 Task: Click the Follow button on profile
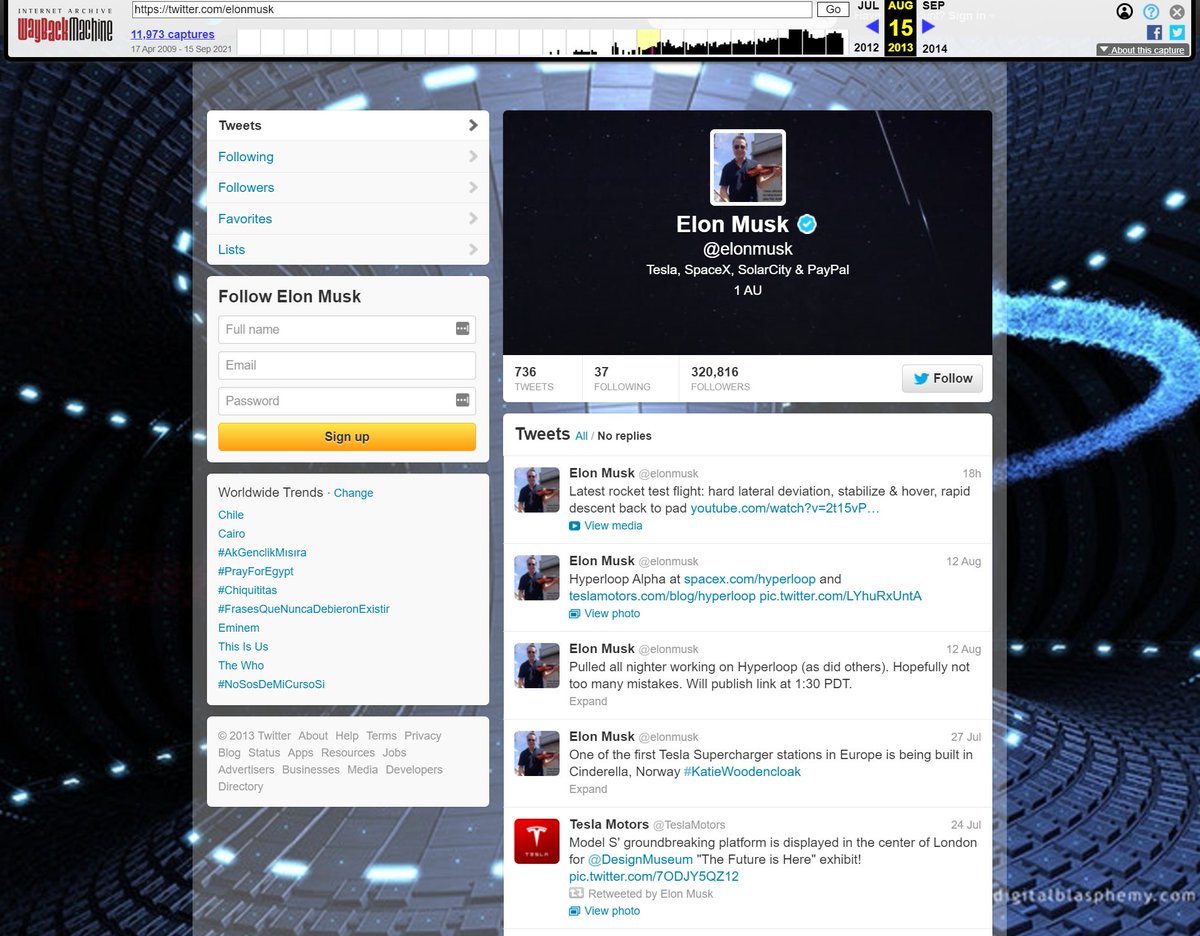[x=942, y=378]
